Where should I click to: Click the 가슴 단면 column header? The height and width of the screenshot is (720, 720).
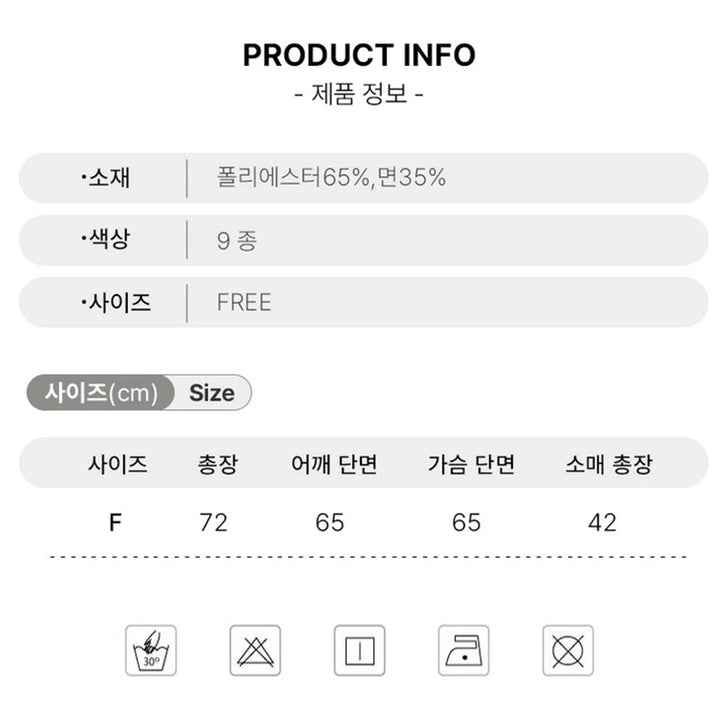tap(471, 464)
